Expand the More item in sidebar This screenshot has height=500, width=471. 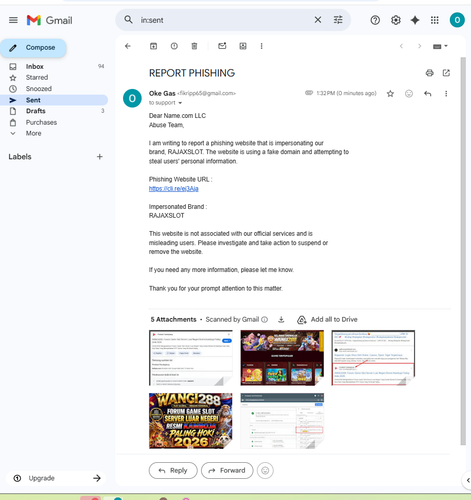33,133
